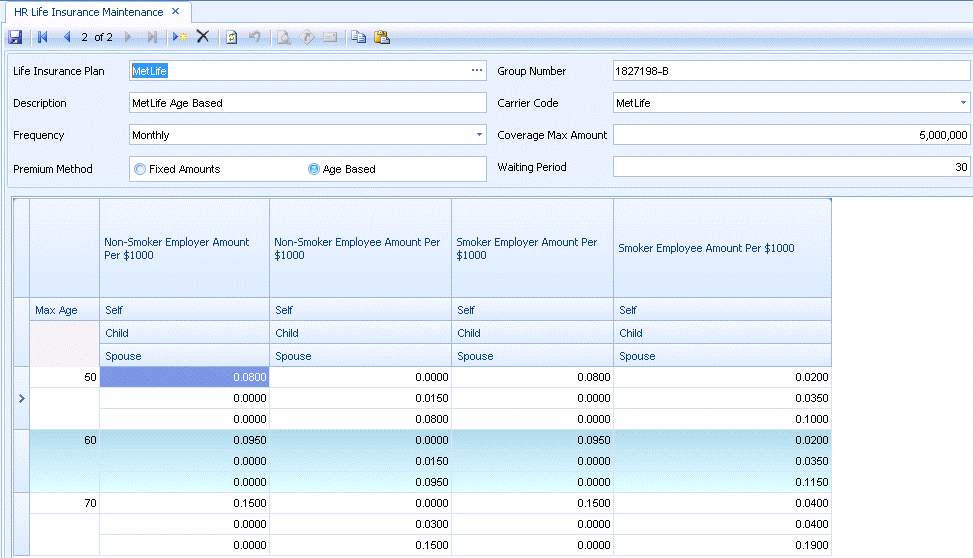Viewport: 973px width, 558px height.
Task: Click the Max Age column header
Action: [56, 310]
